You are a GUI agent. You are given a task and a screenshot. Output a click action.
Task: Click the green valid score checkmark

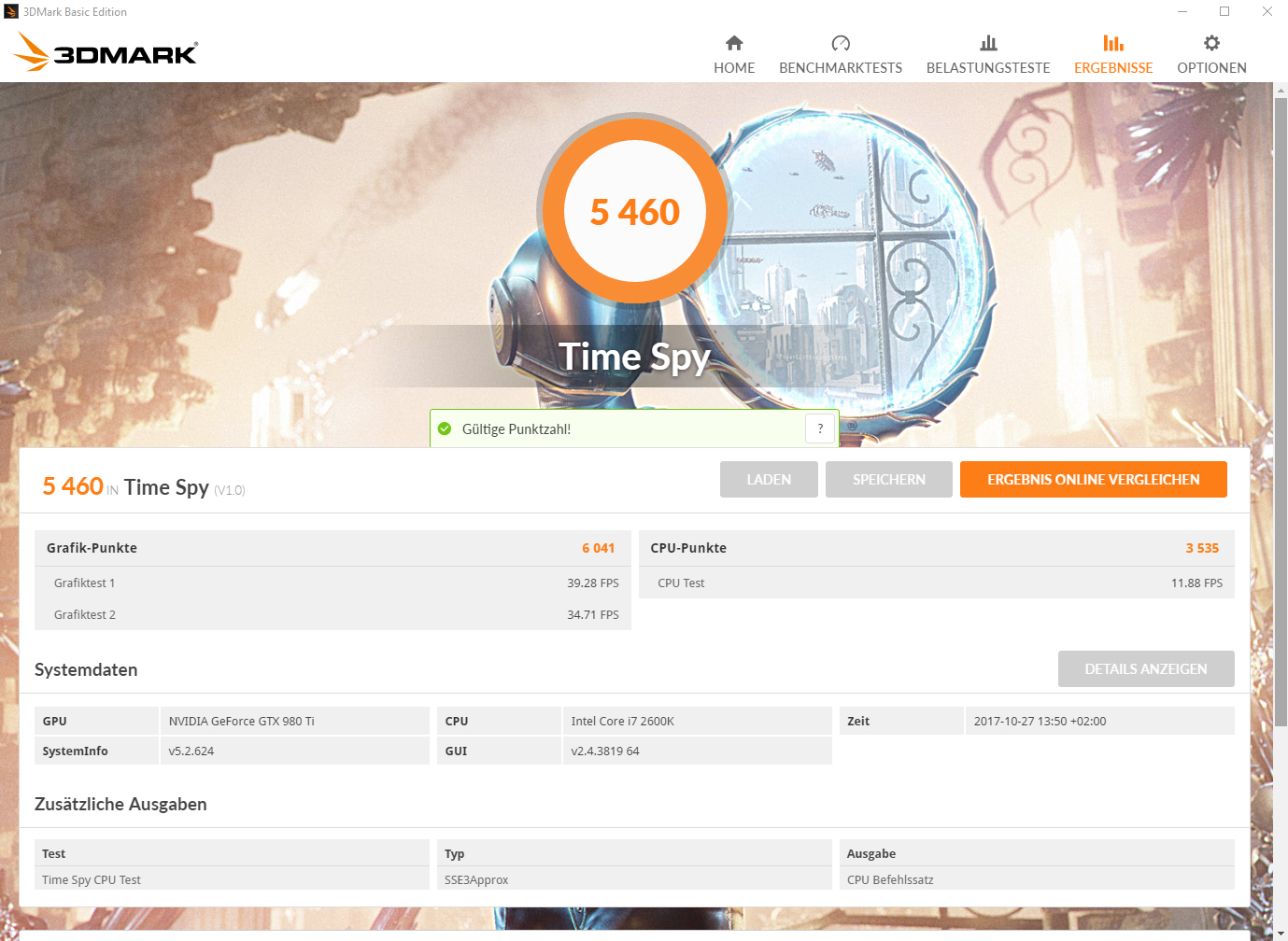coord(446,429)
